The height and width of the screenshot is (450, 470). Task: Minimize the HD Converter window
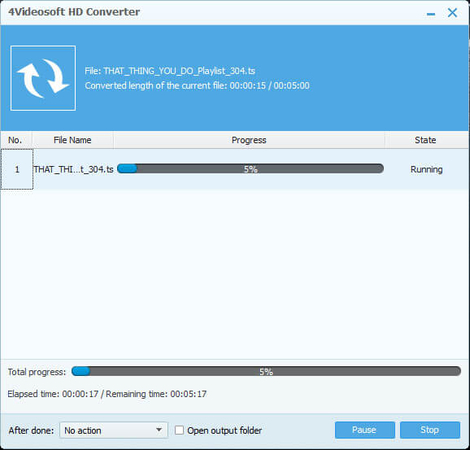click(x=431, y=13)
